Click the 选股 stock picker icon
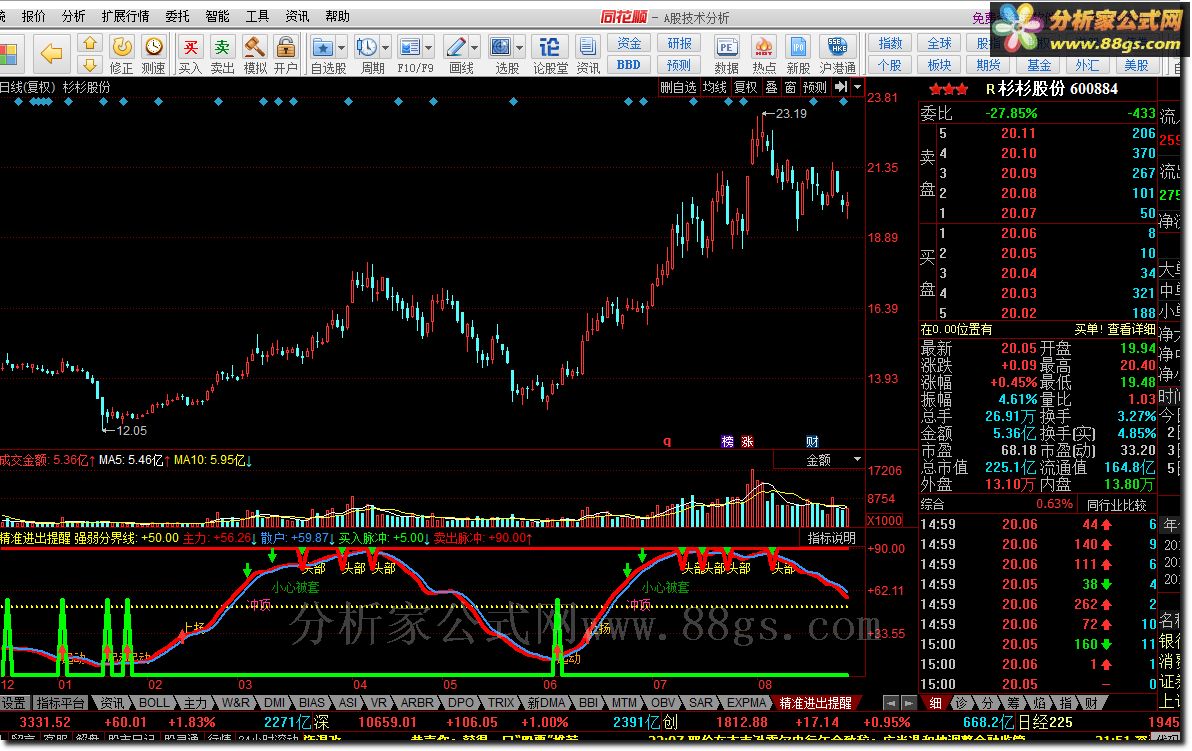This screenshot has width=1192, height=751. click(501, 48)
